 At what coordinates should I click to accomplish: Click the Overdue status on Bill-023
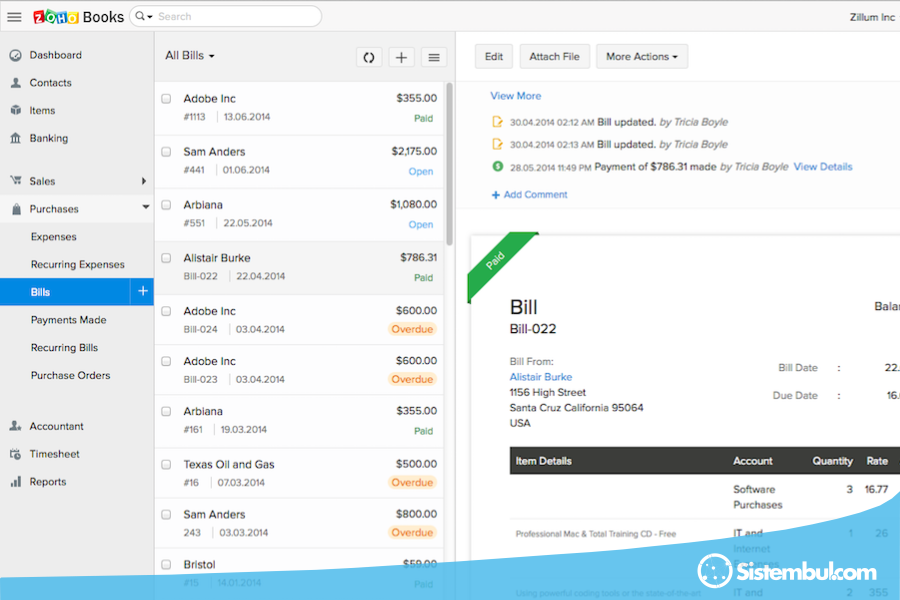pos(412,379)
